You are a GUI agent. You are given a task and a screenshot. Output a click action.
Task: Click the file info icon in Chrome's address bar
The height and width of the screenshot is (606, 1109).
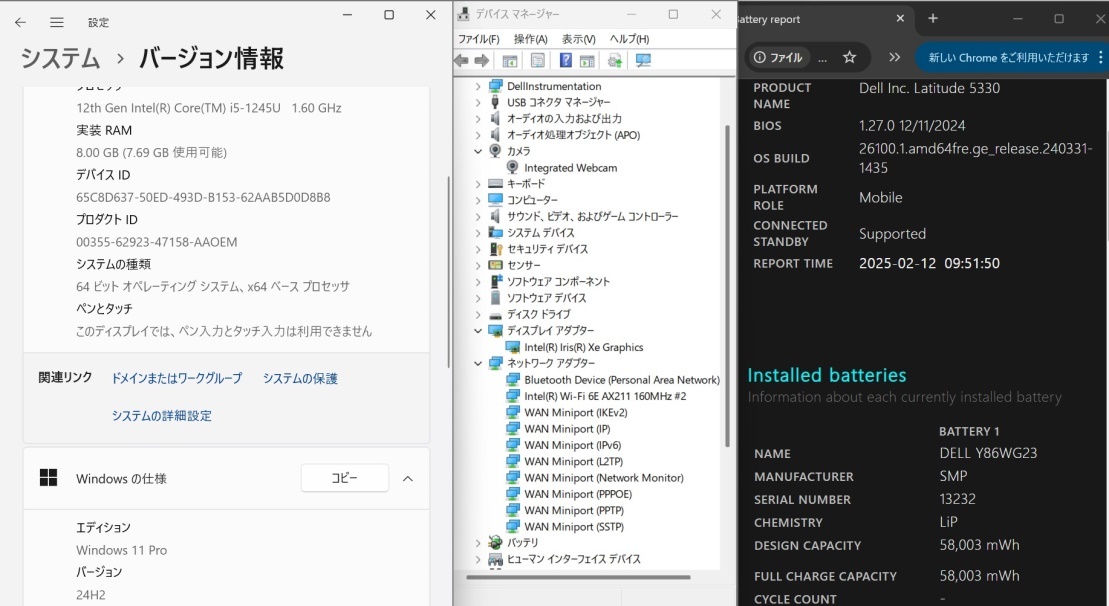click(761, 57)
